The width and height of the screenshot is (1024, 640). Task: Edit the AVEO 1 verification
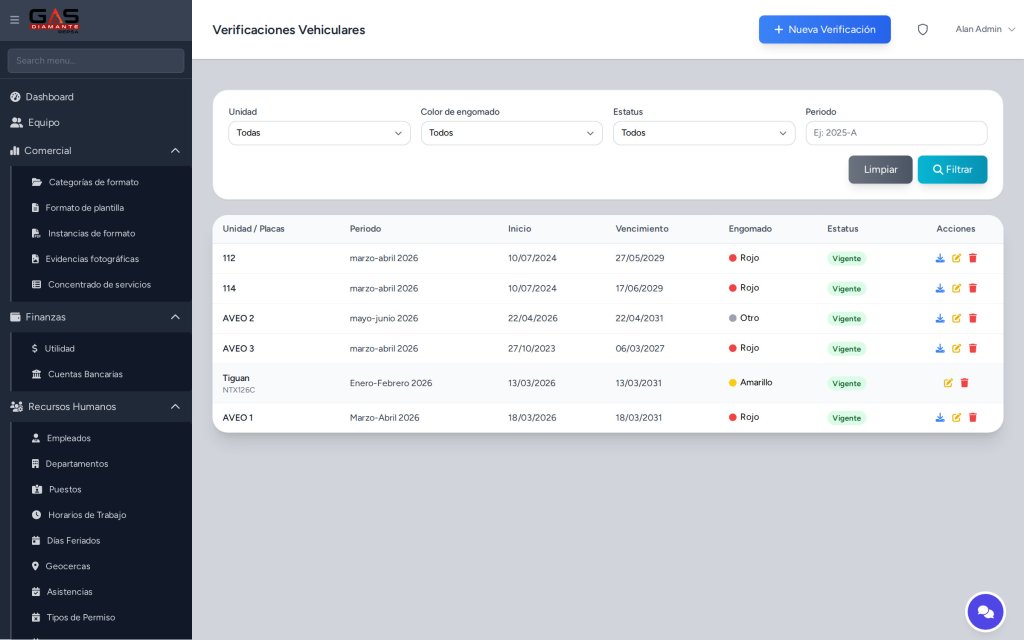point(956,417)
